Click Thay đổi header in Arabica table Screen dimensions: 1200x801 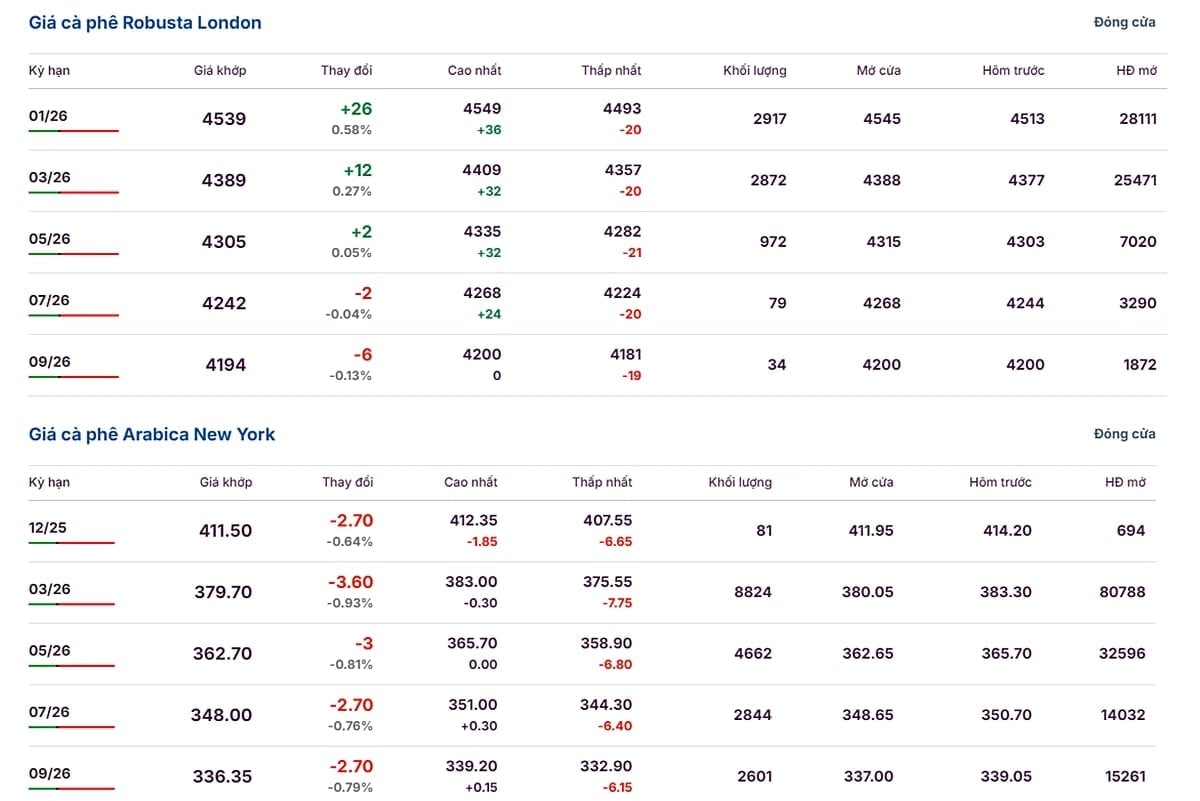tap(347, 482)
